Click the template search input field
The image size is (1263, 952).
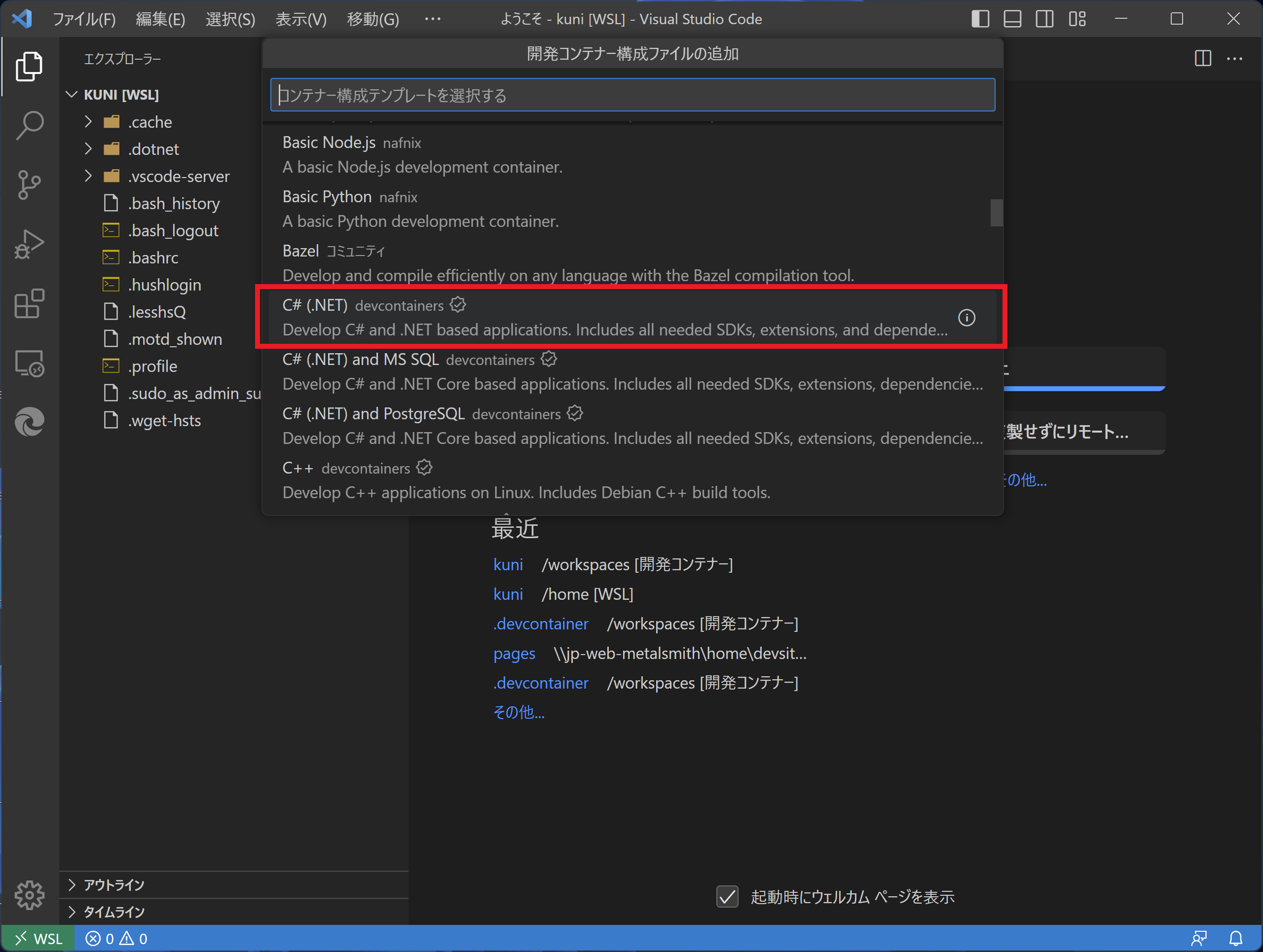632,95
